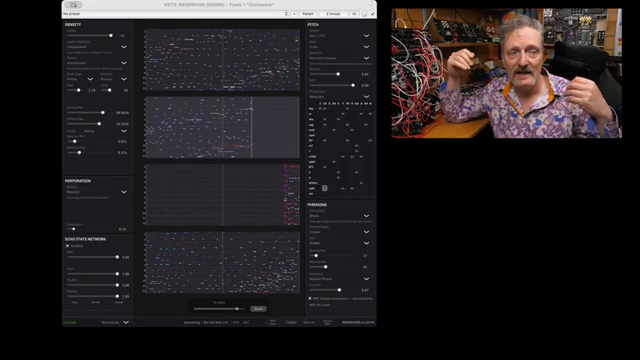Click the 2 in/out routing button
The width and height of the screenshot is (640, 360).
pos(333,14)
